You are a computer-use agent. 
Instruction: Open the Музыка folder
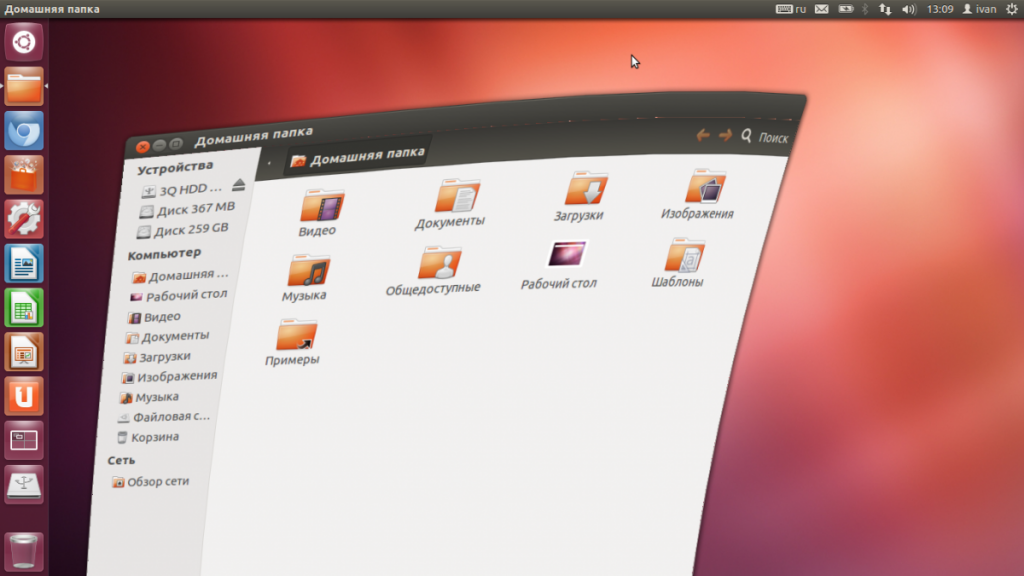[308, 272]
